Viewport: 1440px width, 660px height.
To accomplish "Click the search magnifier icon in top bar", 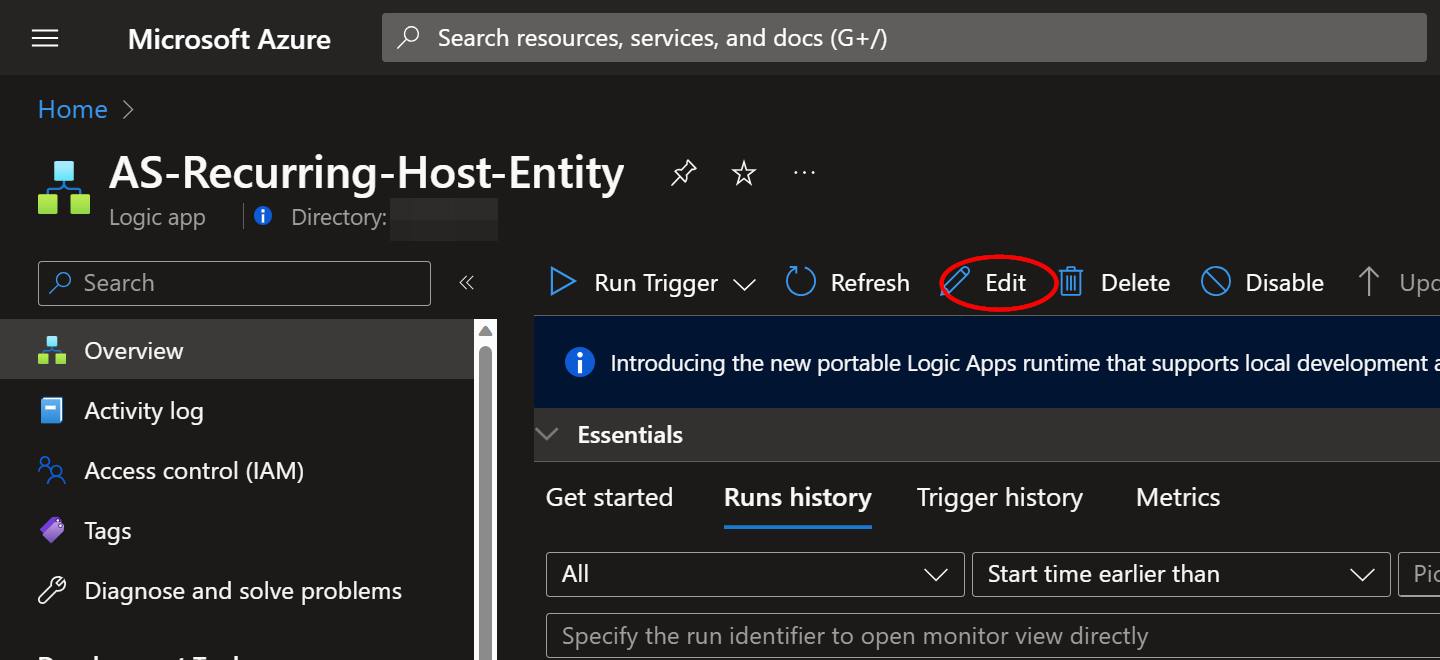I will [408, 38].
